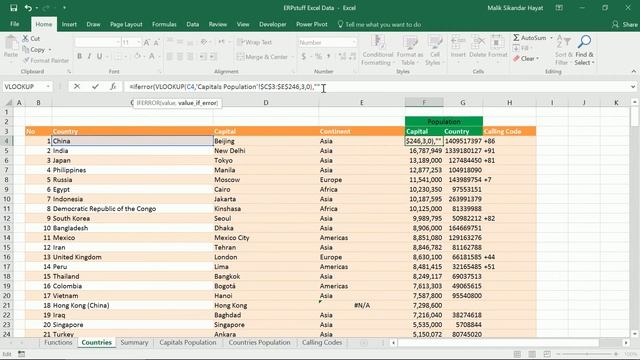
Task: Toggle italic formatting
Action: click(89, 56)
